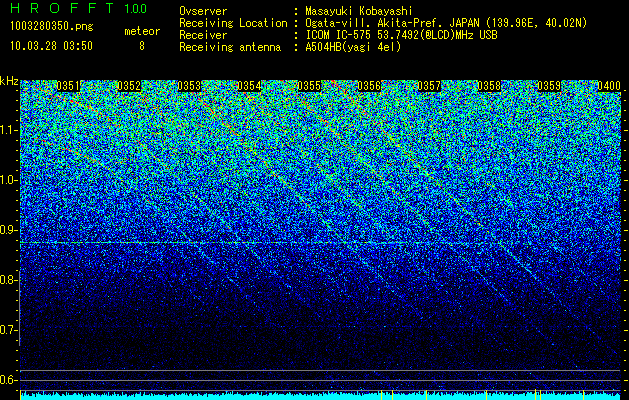Click the date stamp 10.03.28 03:50
The height and width of the screenshot is (400, 629).
(x=51, y=46)
